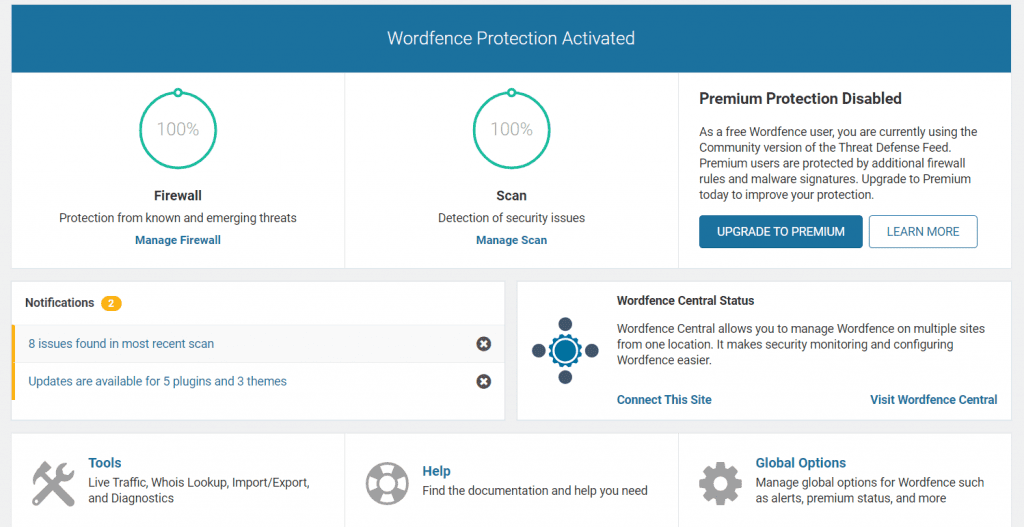
Task: Click the Firewall 100% status circle
Action: tap(178, 130)
